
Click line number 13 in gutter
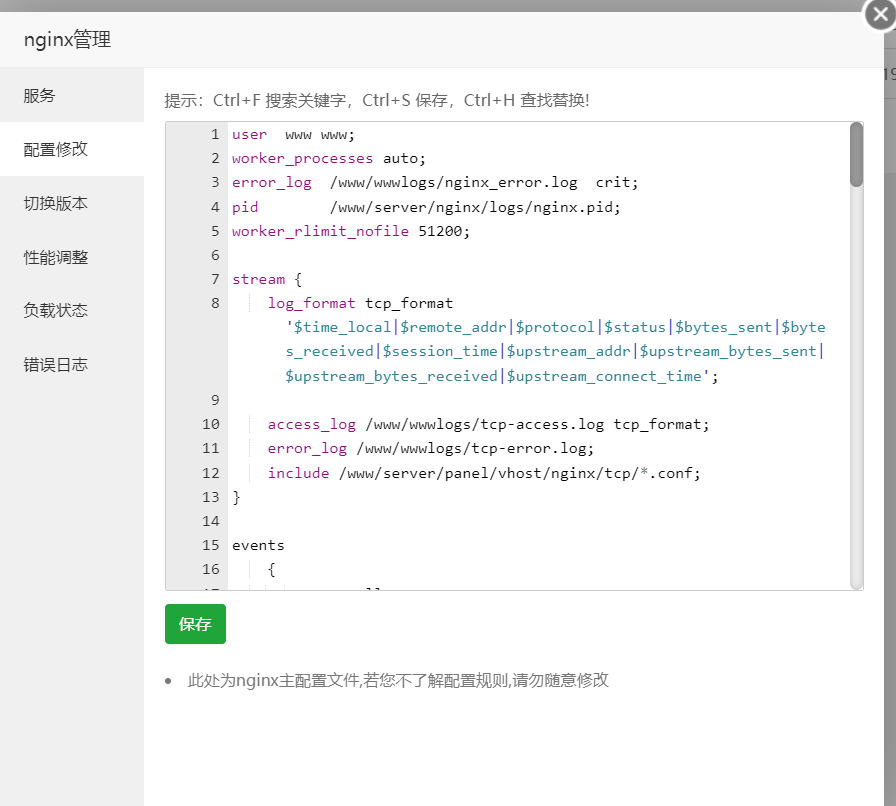pyautogui.click(x=210, y=497)
